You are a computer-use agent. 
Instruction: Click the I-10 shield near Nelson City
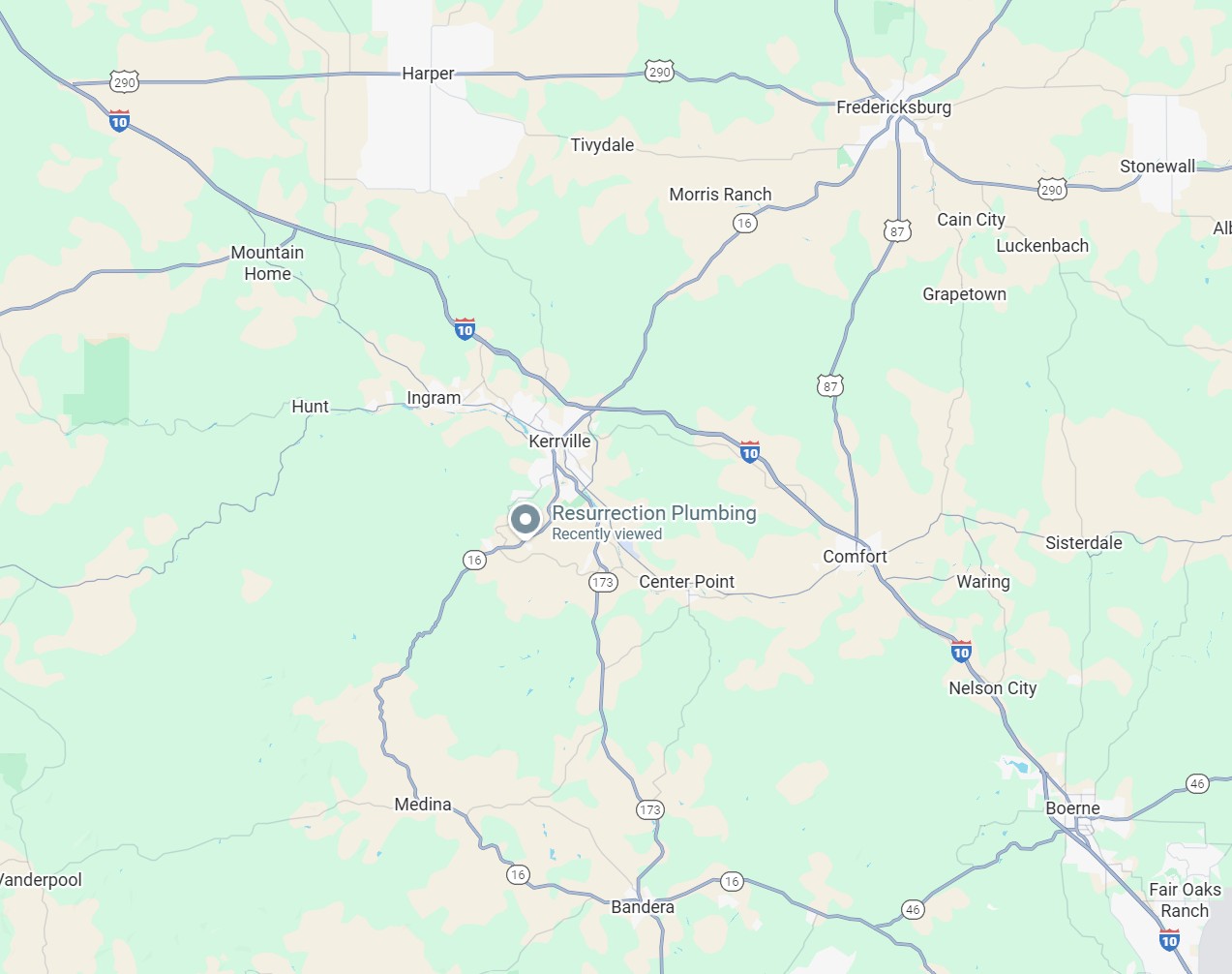click(x=961, y=651)
